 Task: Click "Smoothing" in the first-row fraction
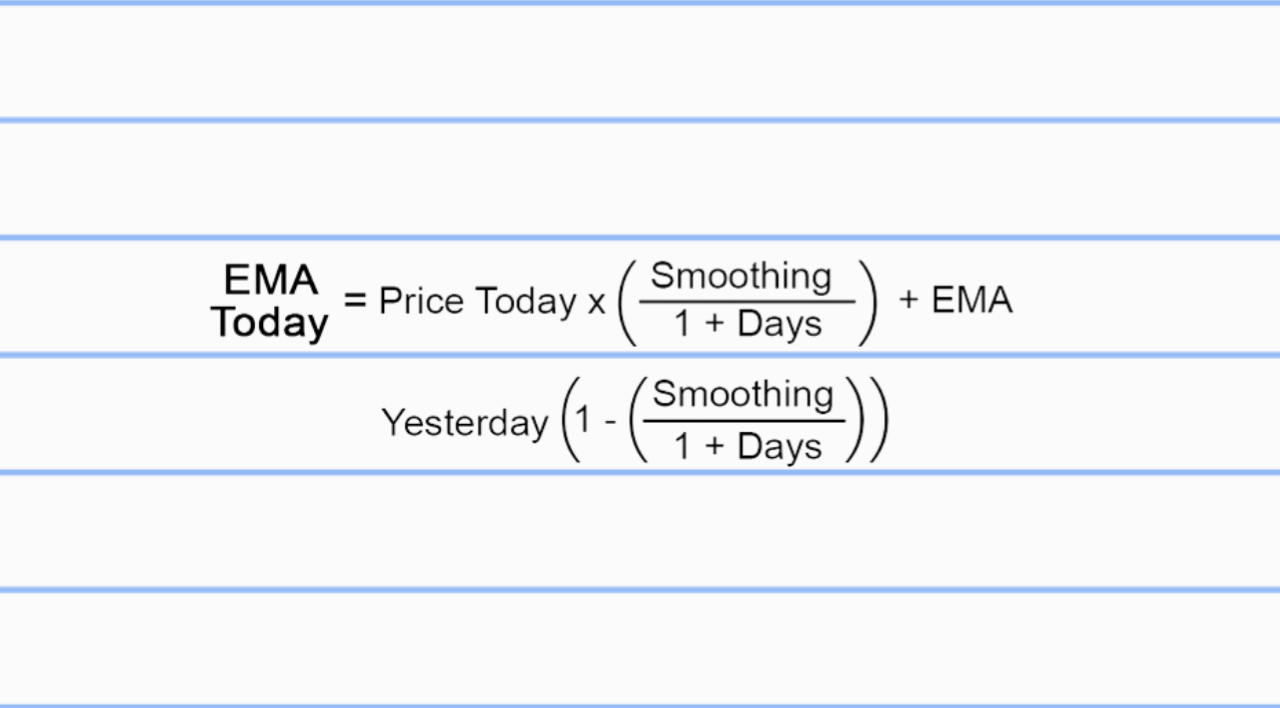coord(741,277)
